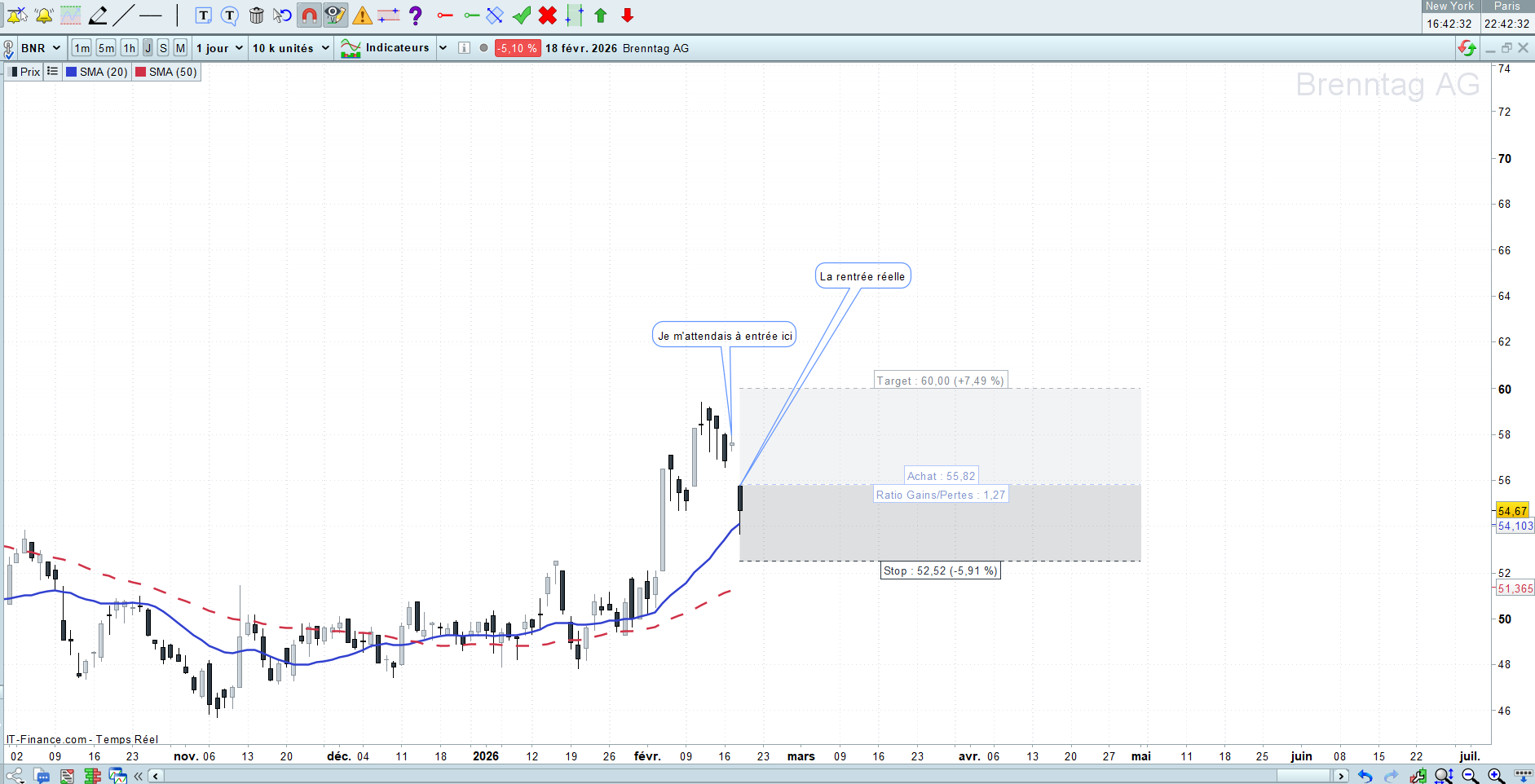Select the red stop order line tool
Image resolution: width=1535 pixels, height=784 pixels.
(x=445, y=15)
